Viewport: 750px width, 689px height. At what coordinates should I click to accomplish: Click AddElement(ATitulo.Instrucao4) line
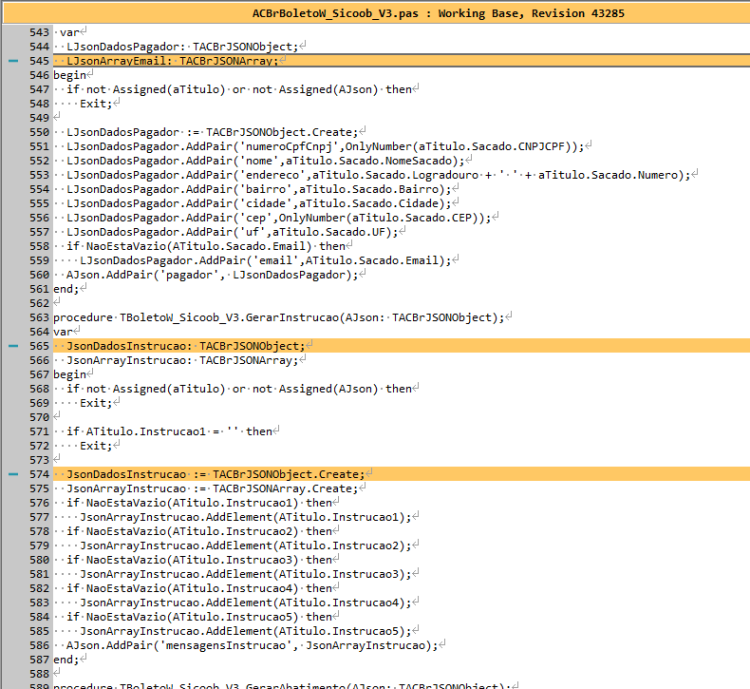pyautogui.click(x=245, y=602)
